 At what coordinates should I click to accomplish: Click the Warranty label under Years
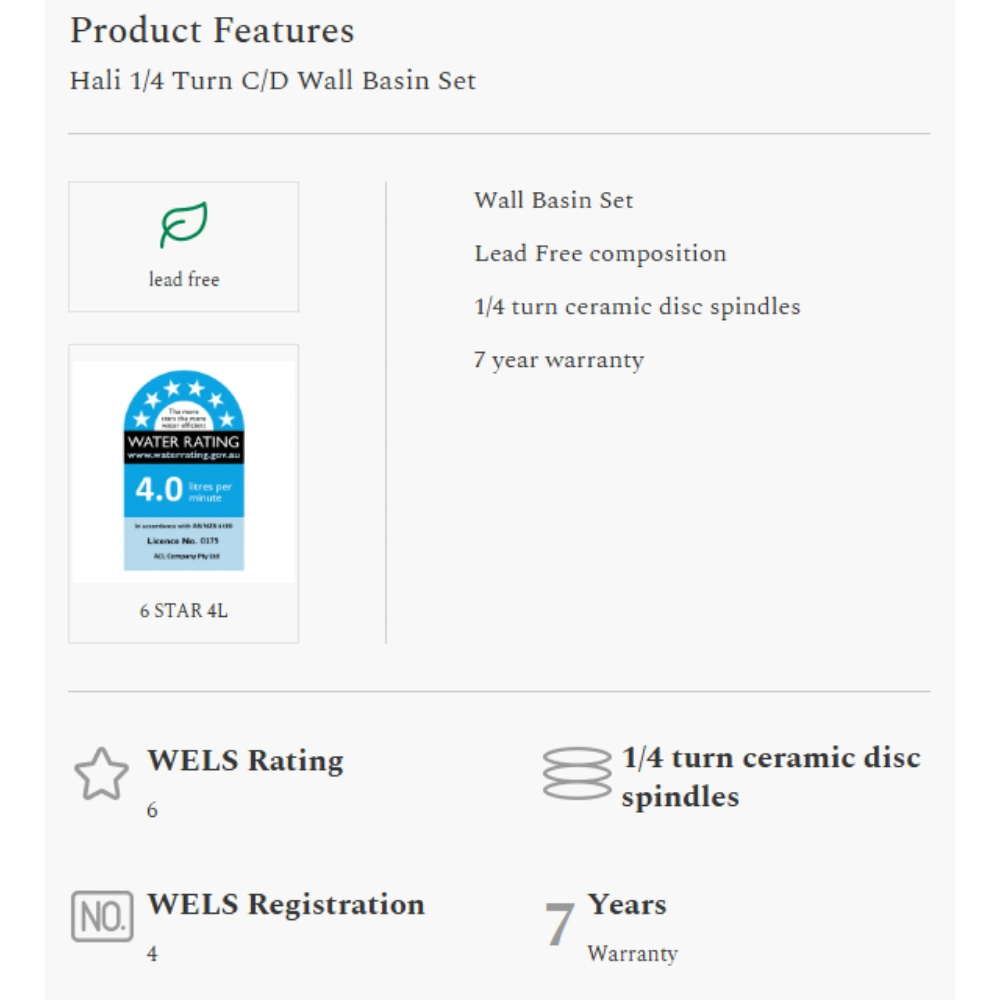tap(632, 954)
